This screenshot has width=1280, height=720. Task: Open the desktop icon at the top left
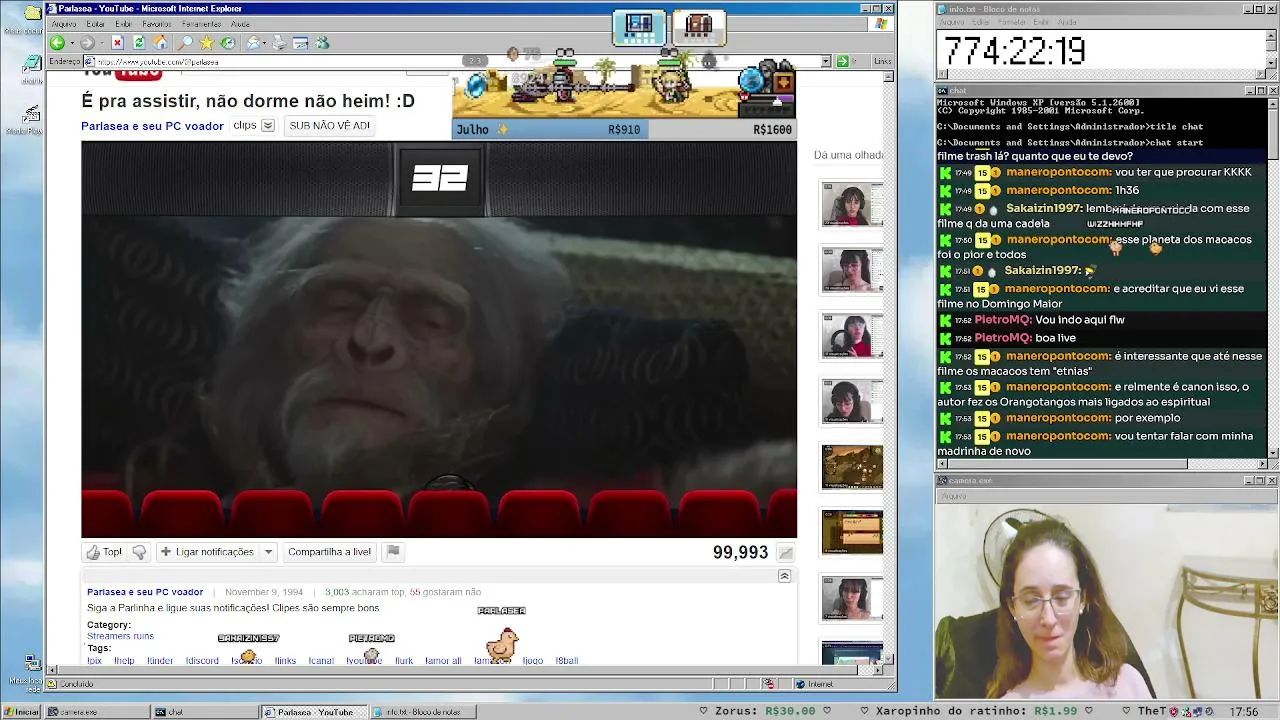point(31,18)
